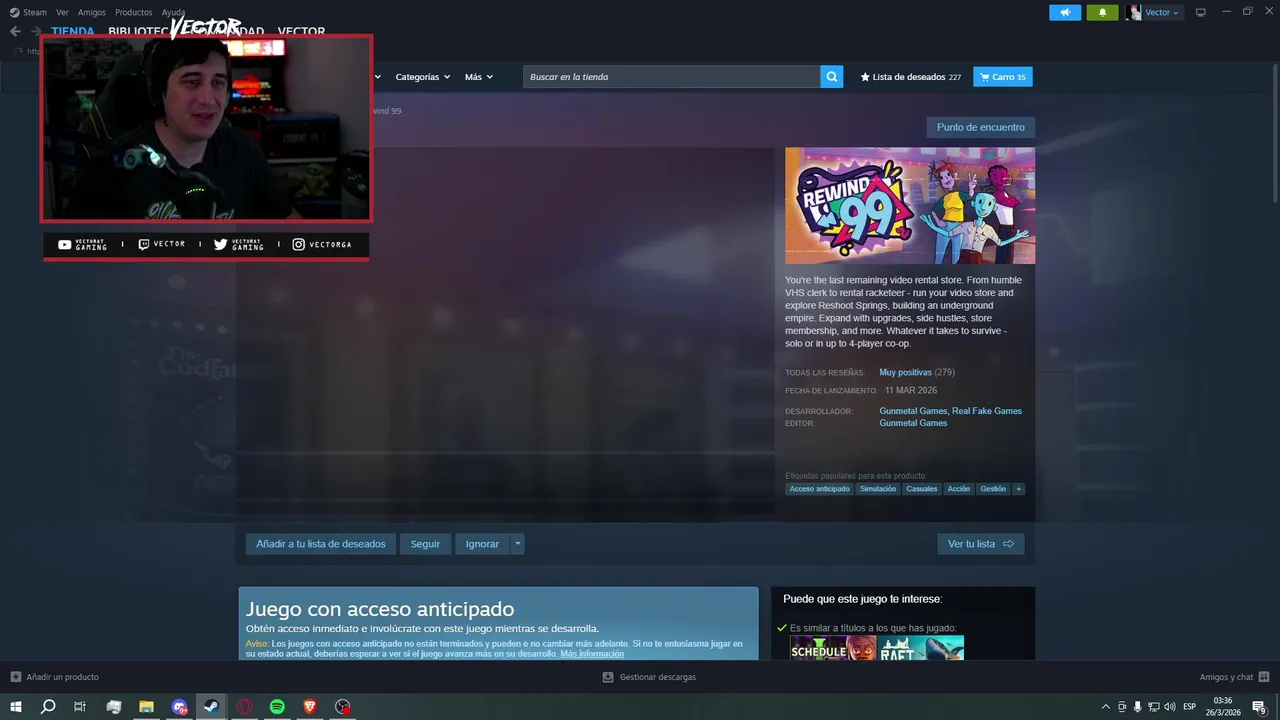
Task: Click the Buscar en la tienda field
Action: click(x=672, y=77)
